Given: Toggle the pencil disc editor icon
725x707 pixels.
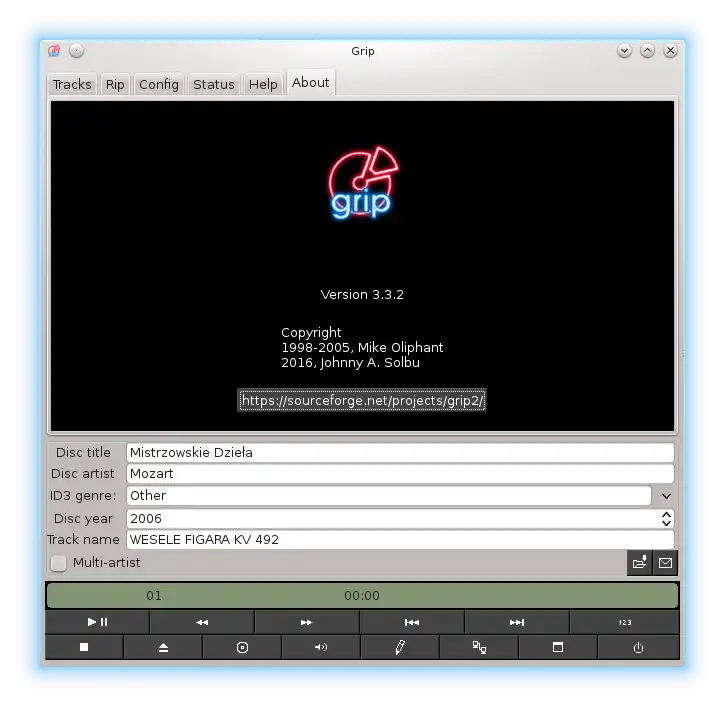Looking at the screenshot, I should point(400,647).
